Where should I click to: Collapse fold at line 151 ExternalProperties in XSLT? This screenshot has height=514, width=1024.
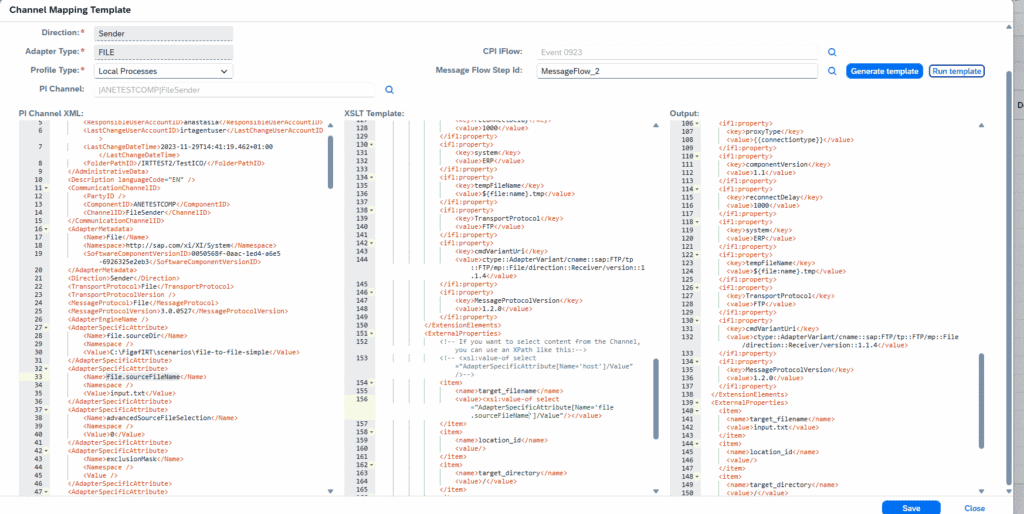(372, 333)
